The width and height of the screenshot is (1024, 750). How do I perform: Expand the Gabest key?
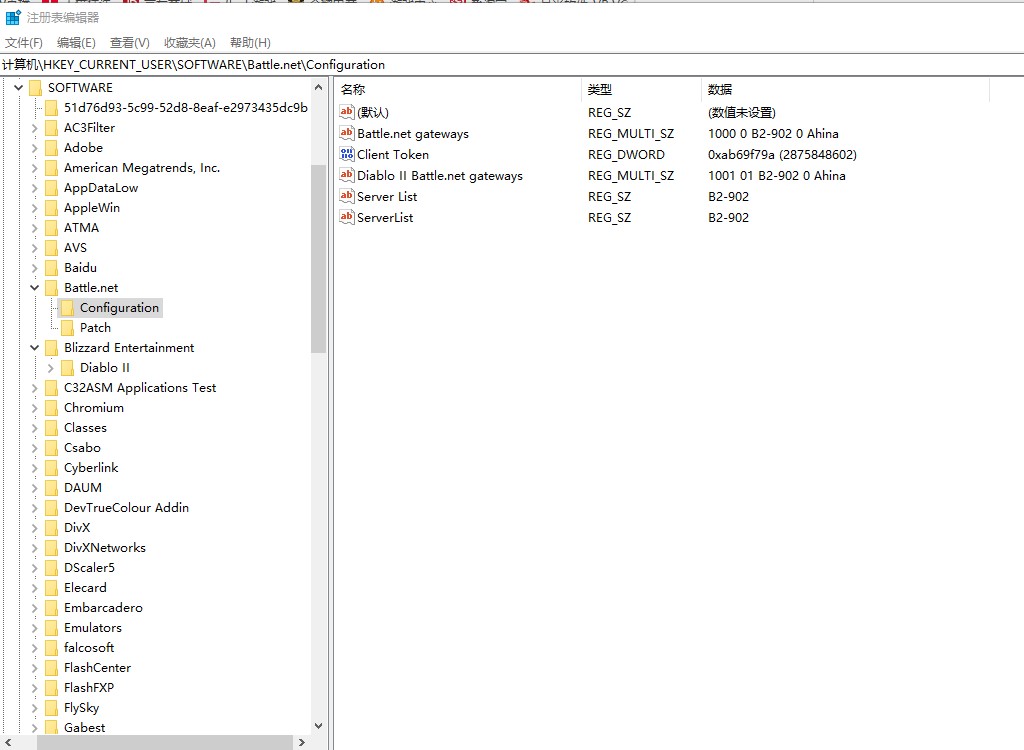tap(35, 728)
